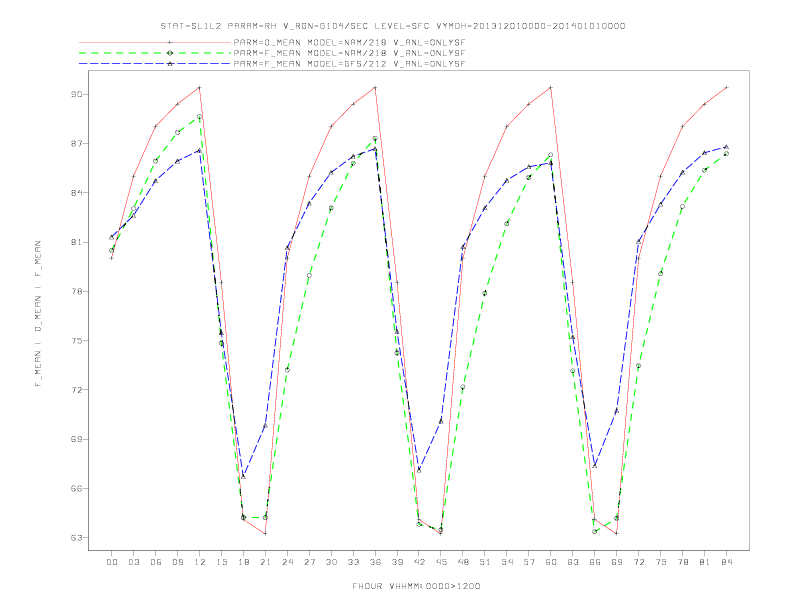Click the x-axis hour label 24

287,562
